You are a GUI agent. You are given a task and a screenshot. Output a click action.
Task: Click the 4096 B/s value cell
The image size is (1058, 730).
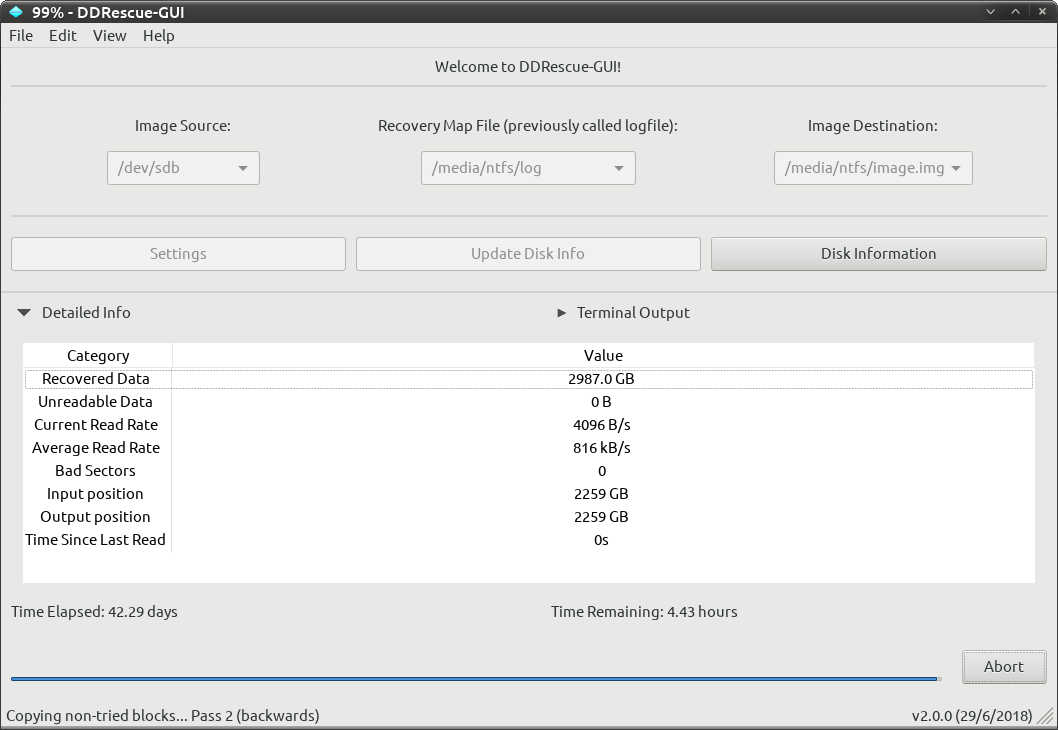[x=601, y=425]
